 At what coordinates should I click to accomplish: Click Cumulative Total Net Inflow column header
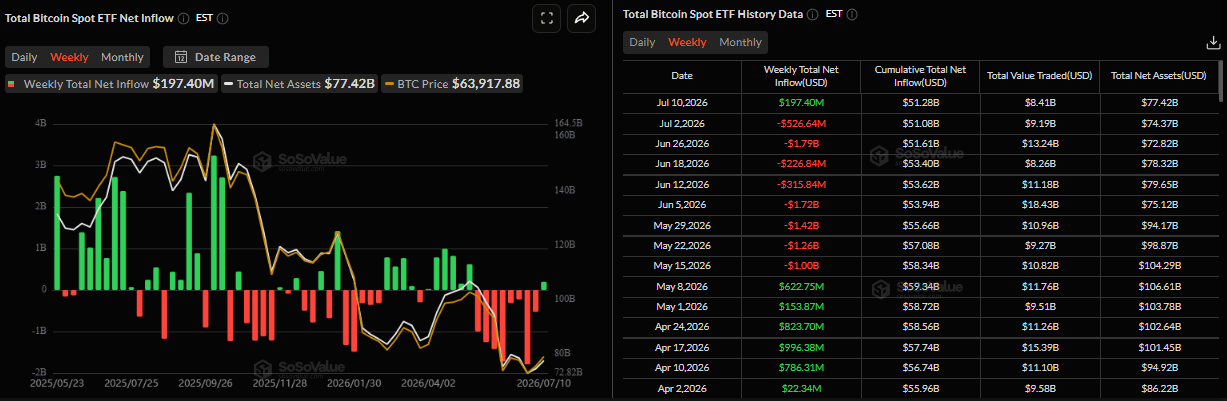tap(919, 76)
